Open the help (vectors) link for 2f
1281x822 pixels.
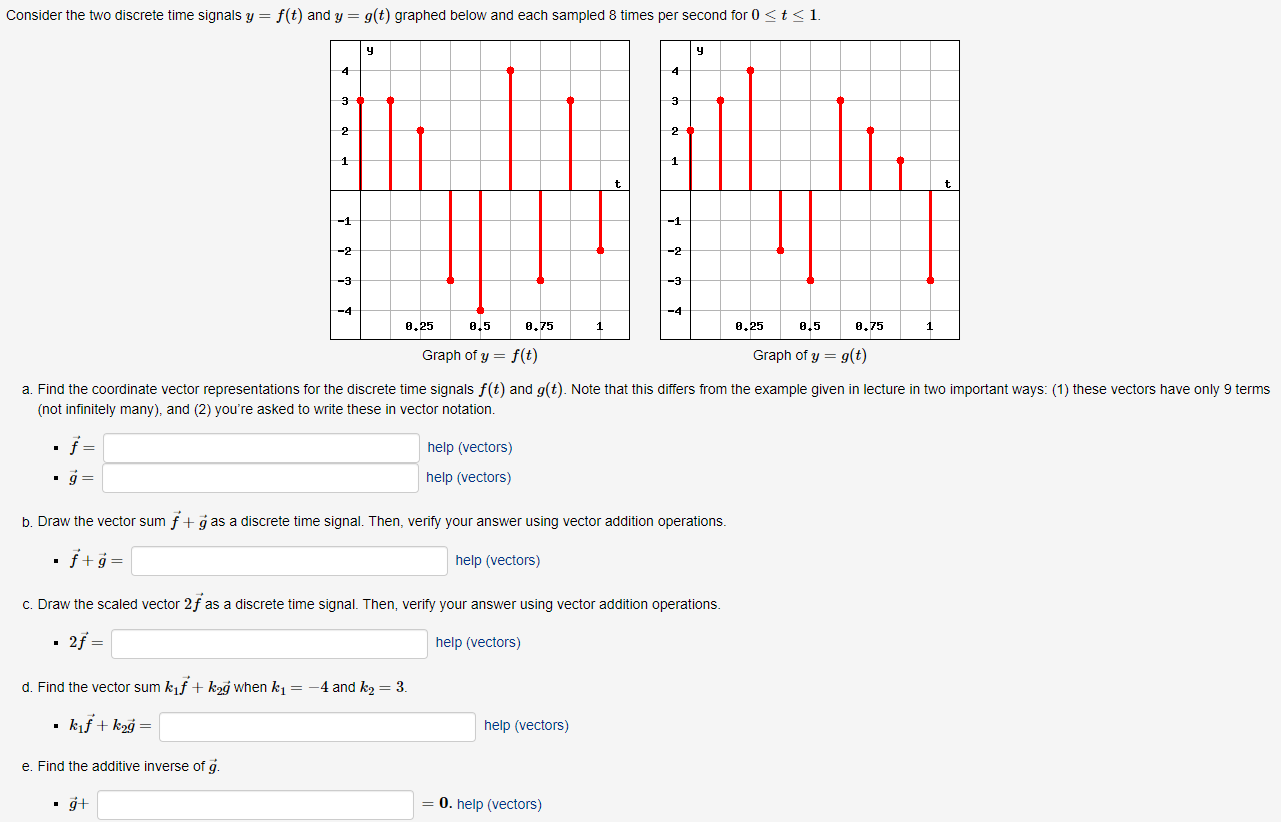point(478,643)
